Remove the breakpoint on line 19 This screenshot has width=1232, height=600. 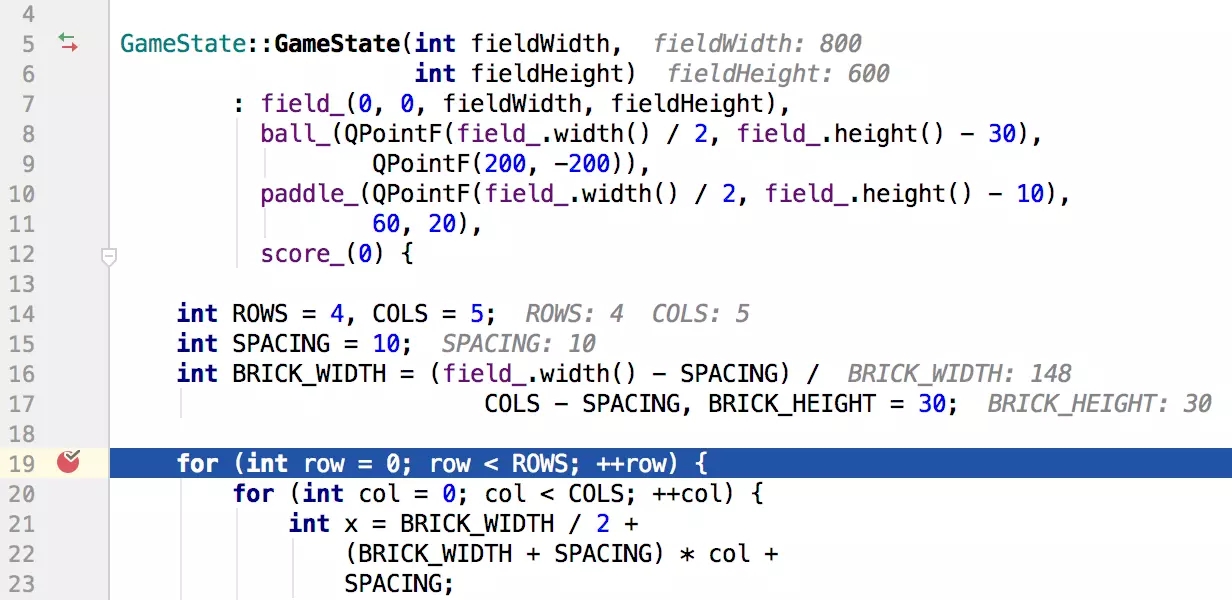point(68,462)
